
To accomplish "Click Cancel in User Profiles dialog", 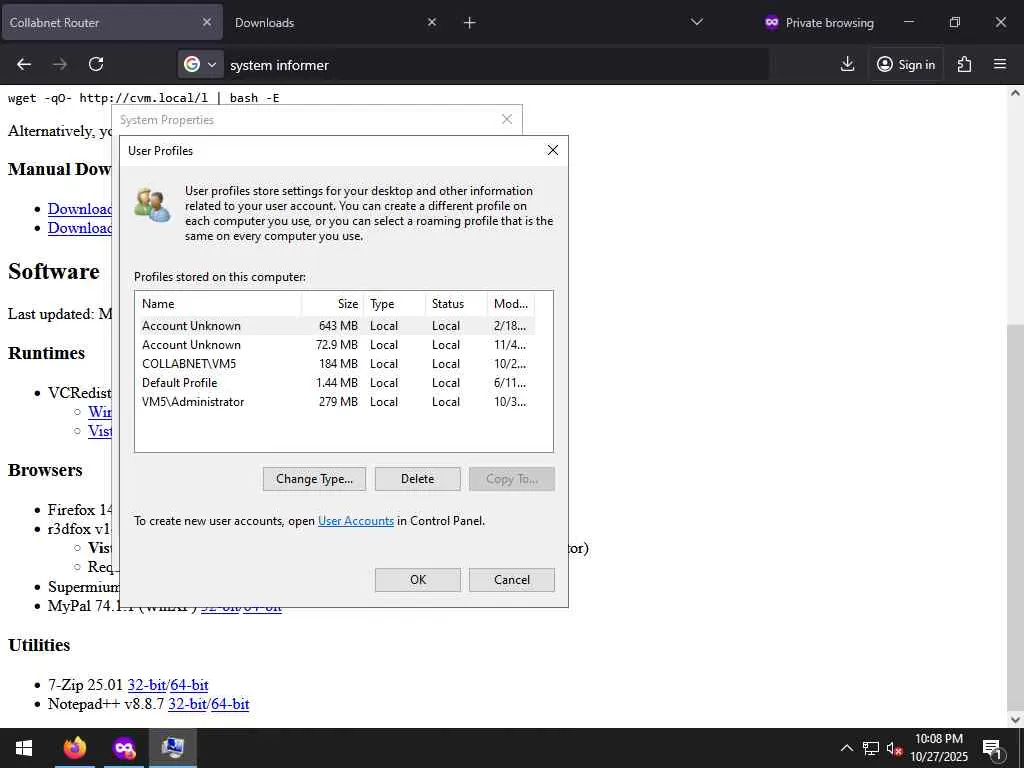I will (511, 579).
